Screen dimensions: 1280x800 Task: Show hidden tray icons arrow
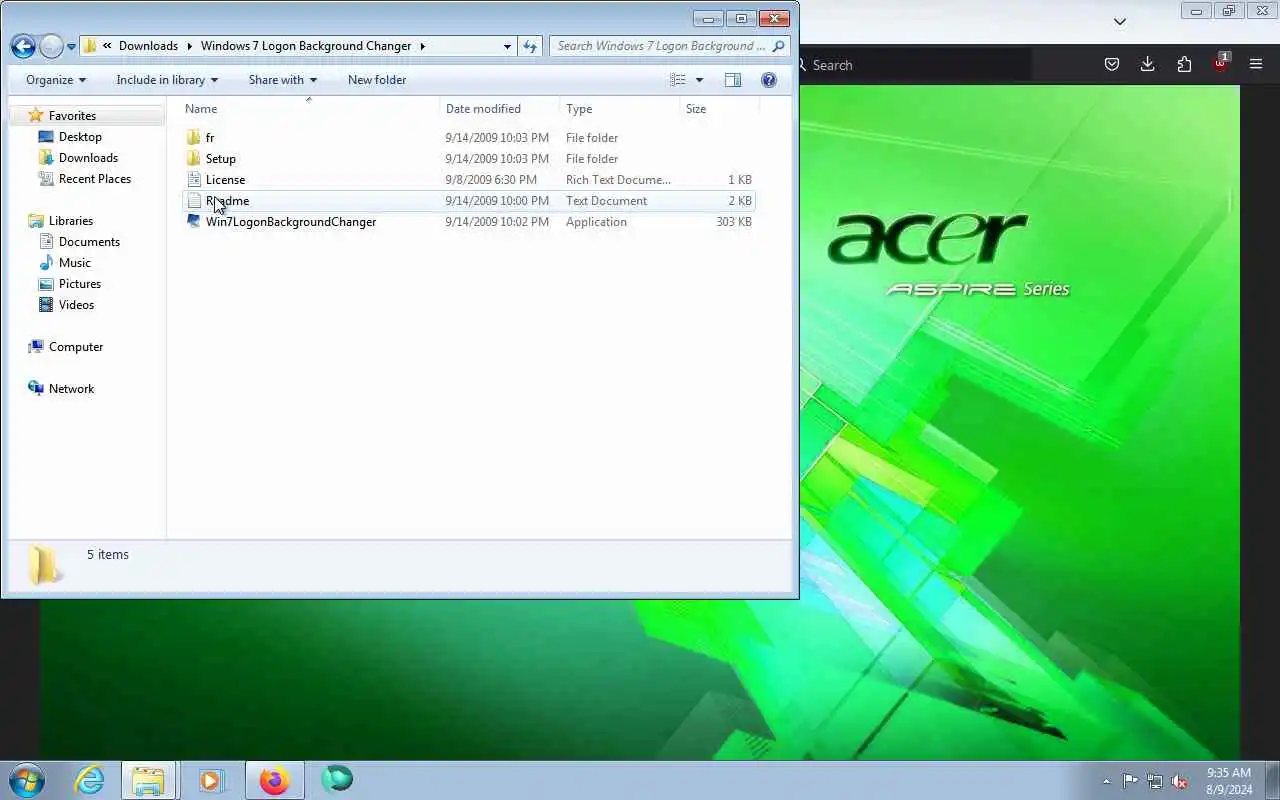pos(1106,781)
